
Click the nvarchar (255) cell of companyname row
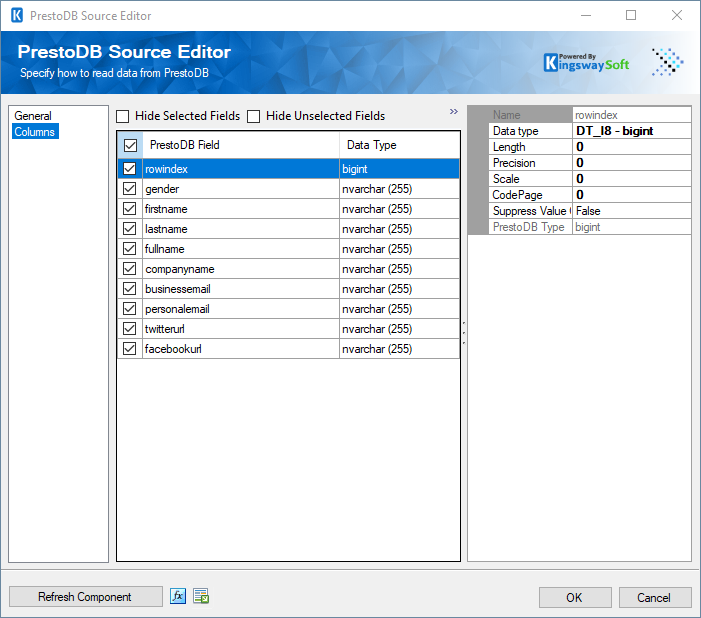400,269
